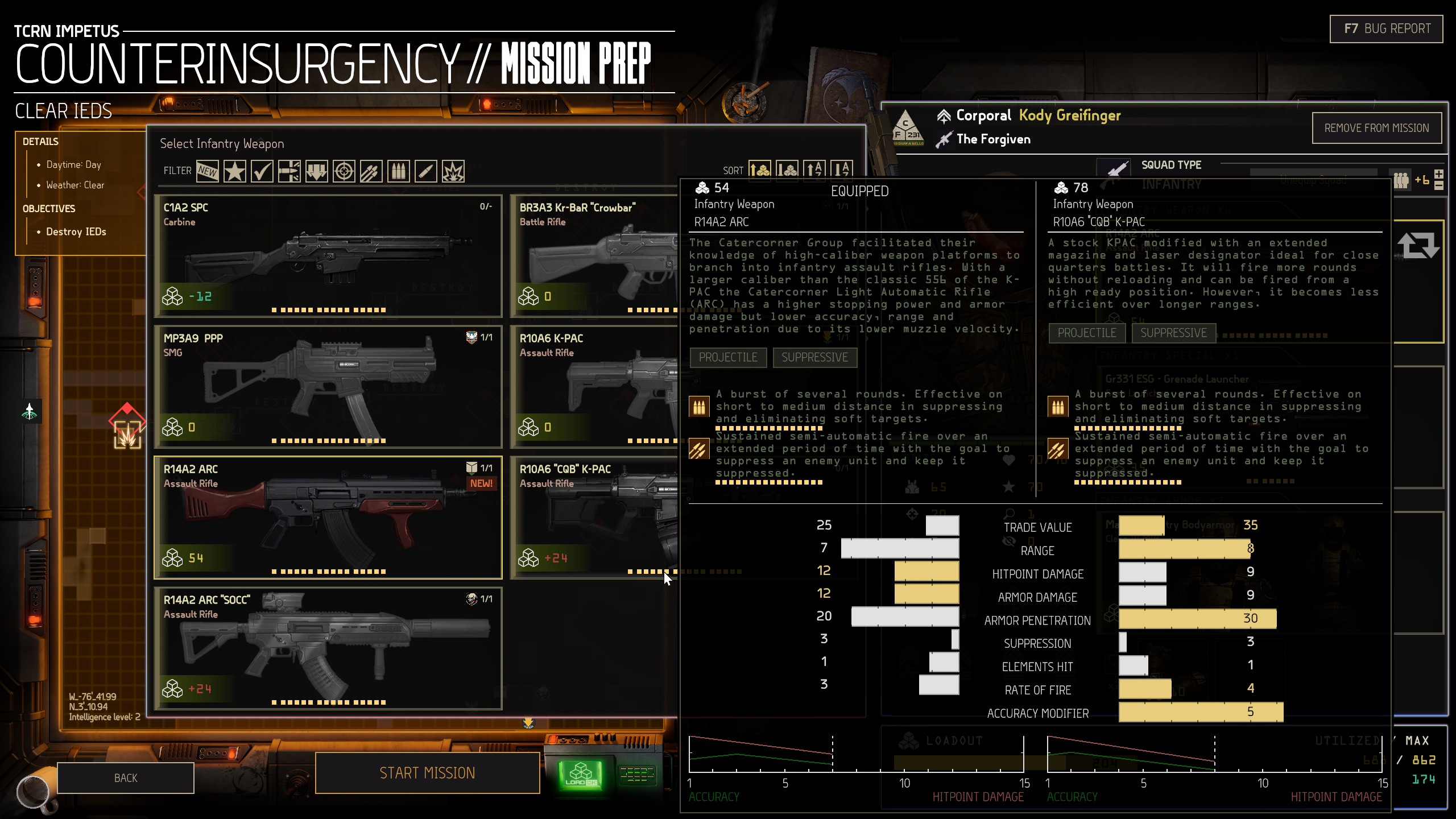Screen dimensions: 1456x819
Task: Go BACK from mission prep
Action: click(126, 777)
